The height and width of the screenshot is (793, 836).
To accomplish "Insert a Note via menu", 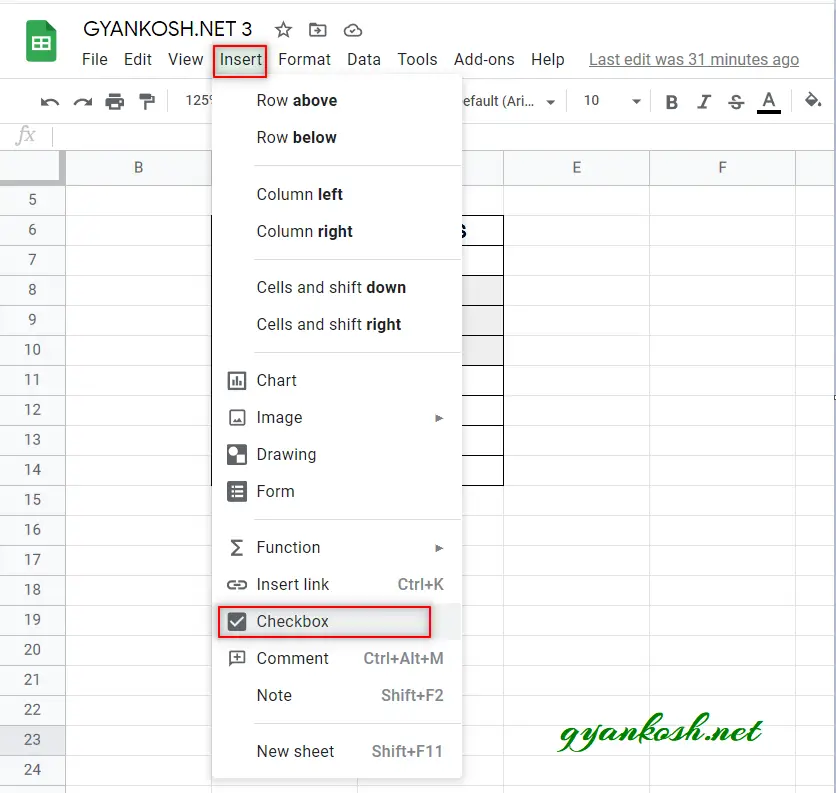I will coord(336,695).
